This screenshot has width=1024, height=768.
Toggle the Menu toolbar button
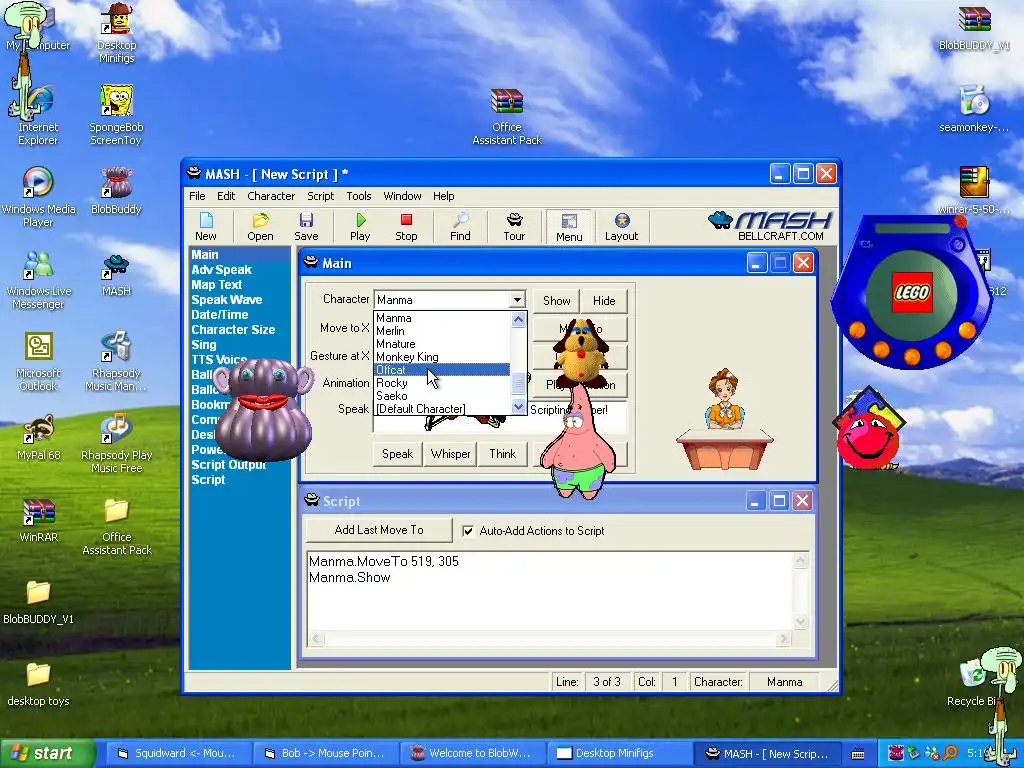(x=569, y=227)
